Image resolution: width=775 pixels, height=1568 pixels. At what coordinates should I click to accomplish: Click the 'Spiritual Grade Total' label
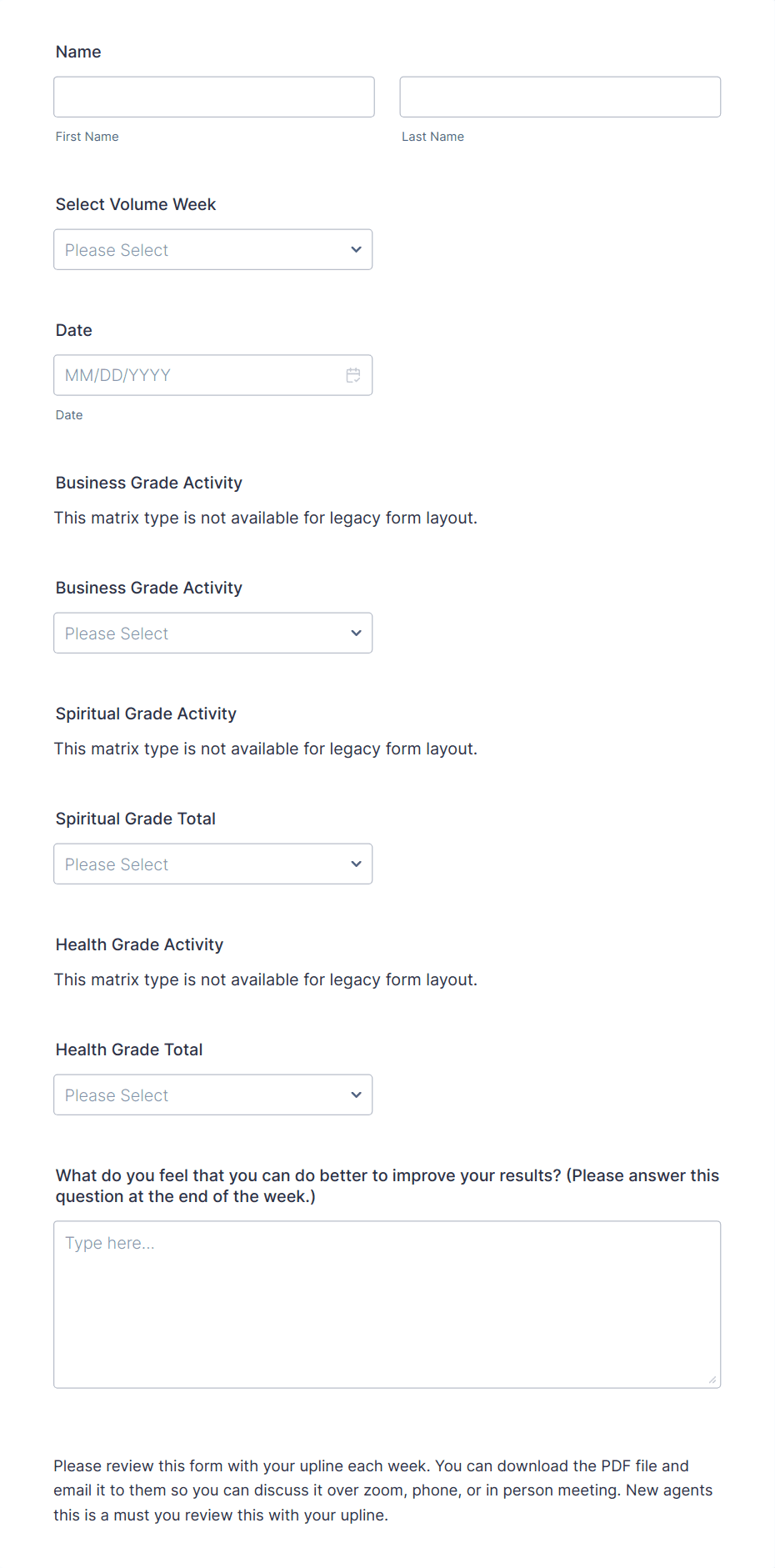(x=136, y=819)
